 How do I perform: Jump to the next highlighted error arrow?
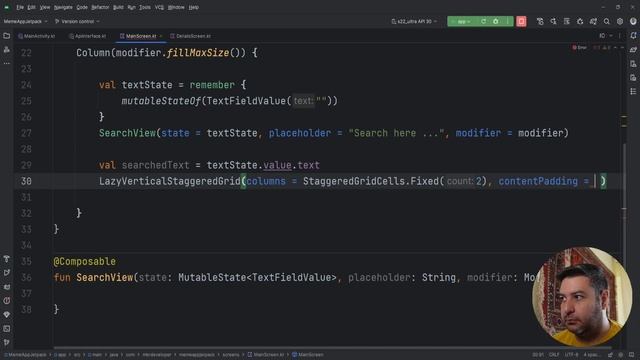(622, 48)
